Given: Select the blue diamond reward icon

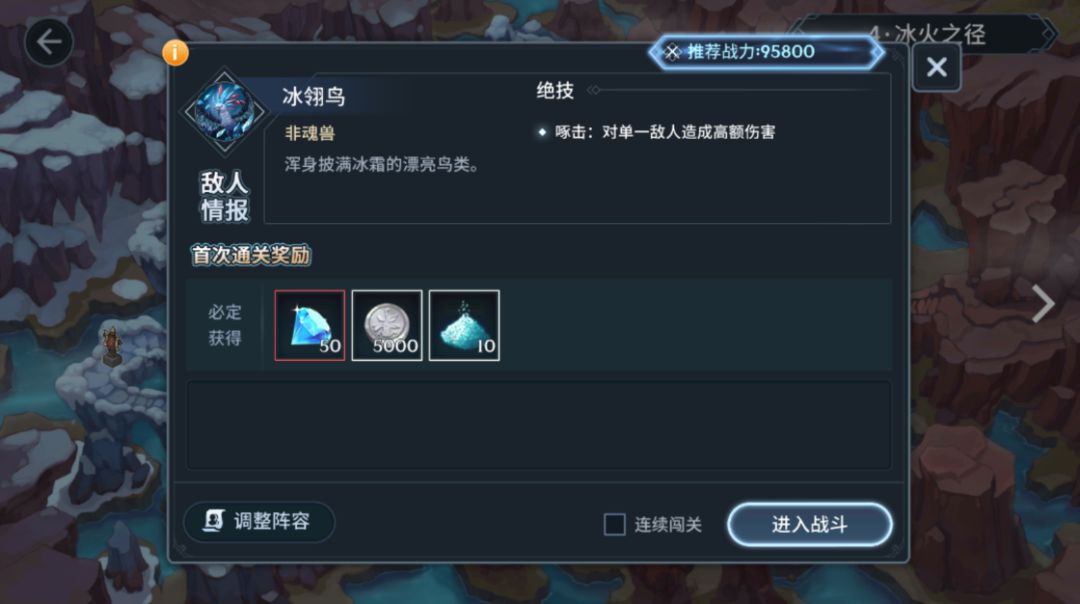Looking at the screenshot, I should tap(310, 325).
